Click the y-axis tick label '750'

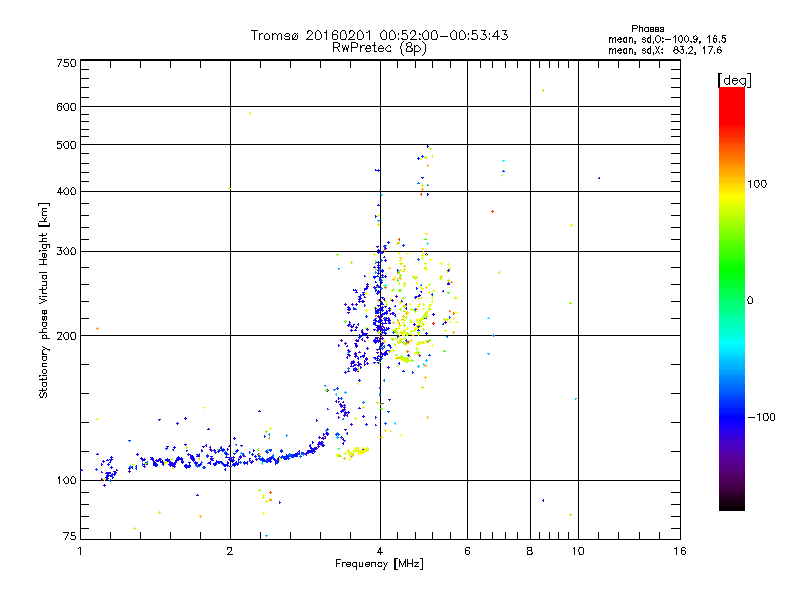[x=66, y=63]
